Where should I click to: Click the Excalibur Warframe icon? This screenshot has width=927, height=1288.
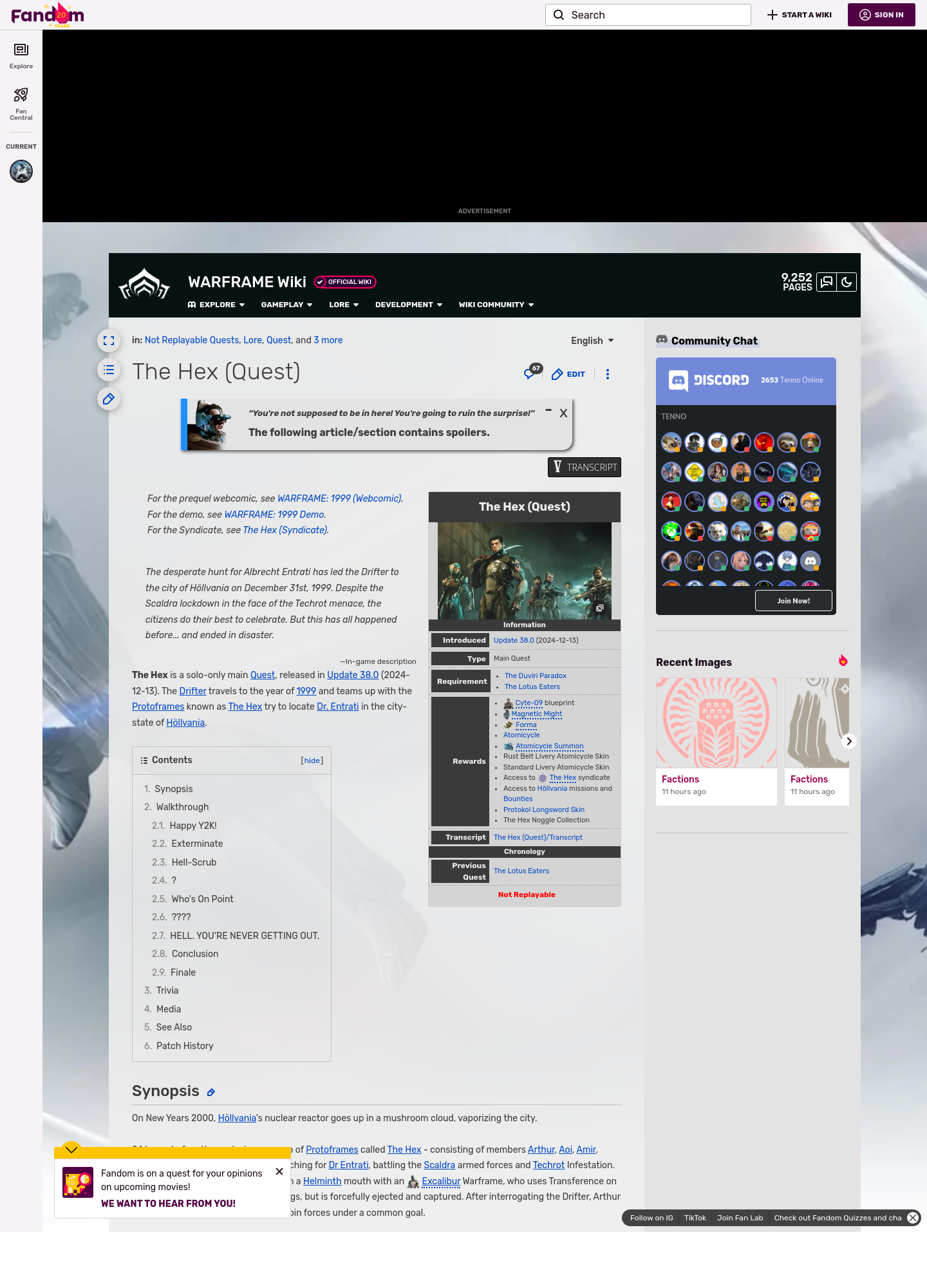[x=413, y=1182]
